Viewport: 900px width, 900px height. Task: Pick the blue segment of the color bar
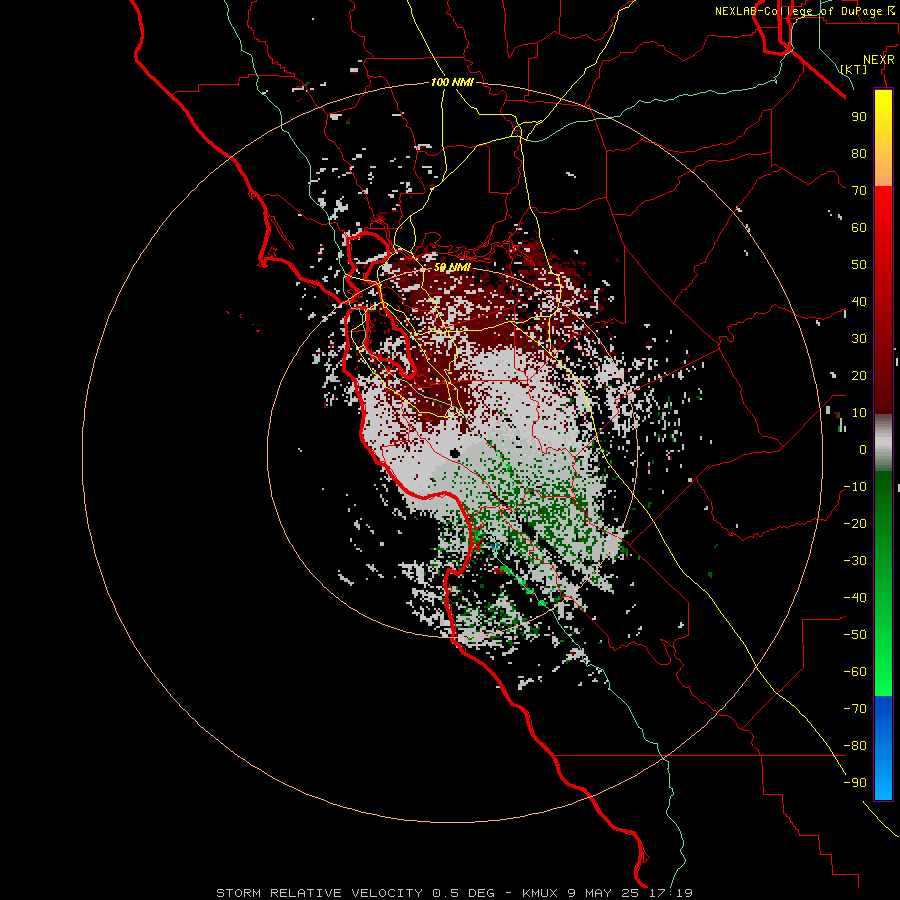click(x=883, y=747)
